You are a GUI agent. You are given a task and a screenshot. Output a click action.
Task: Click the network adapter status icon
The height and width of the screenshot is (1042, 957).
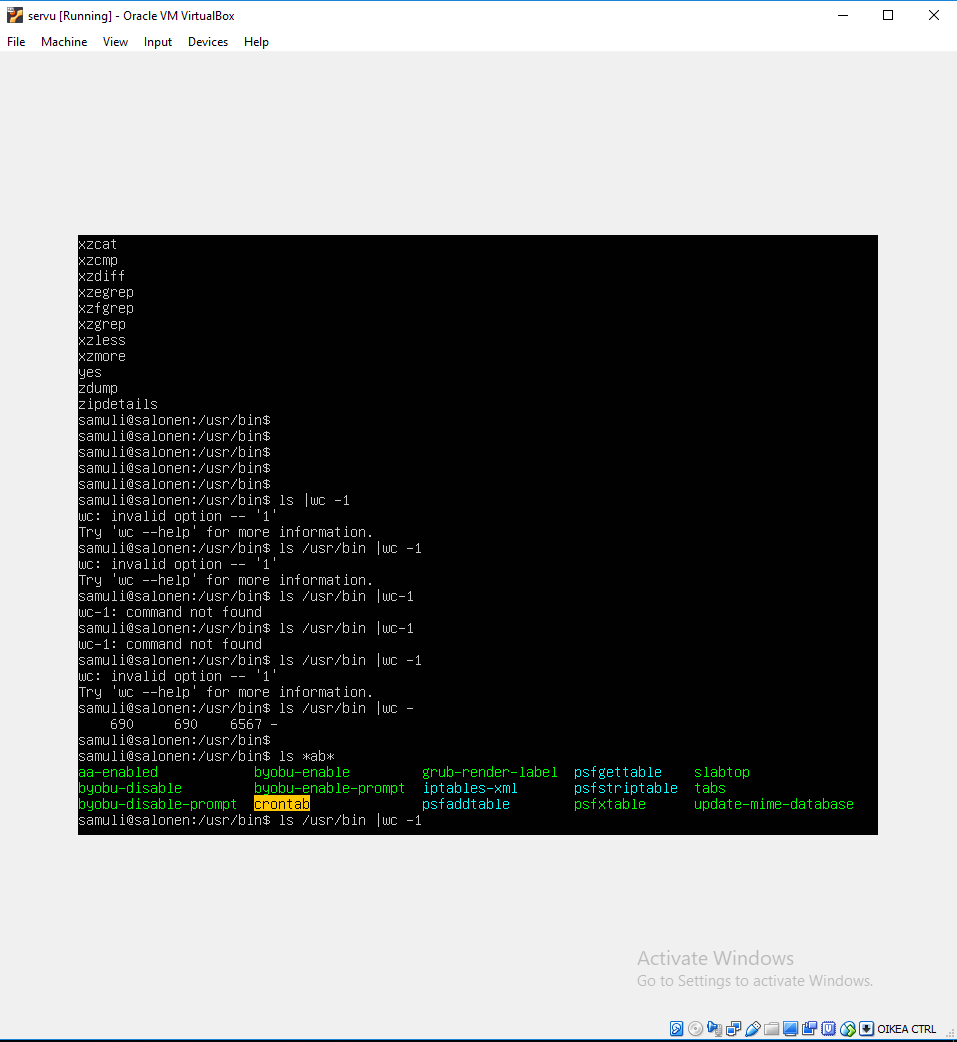pyautogui.click(x=734, y=1028)
